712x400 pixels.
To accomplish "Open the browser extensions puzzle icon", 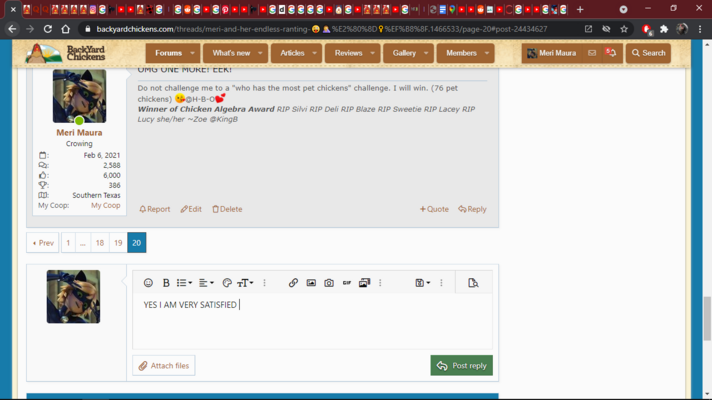I will [x=664, y=29].
